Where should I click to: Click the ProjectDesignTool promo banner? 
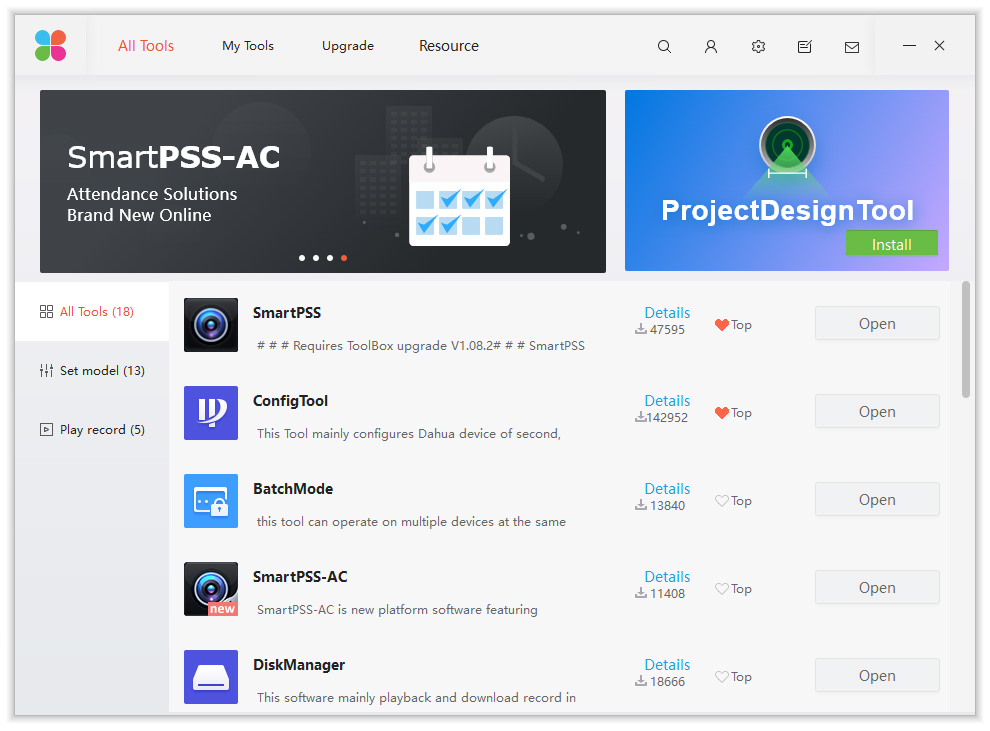(787, 181)
